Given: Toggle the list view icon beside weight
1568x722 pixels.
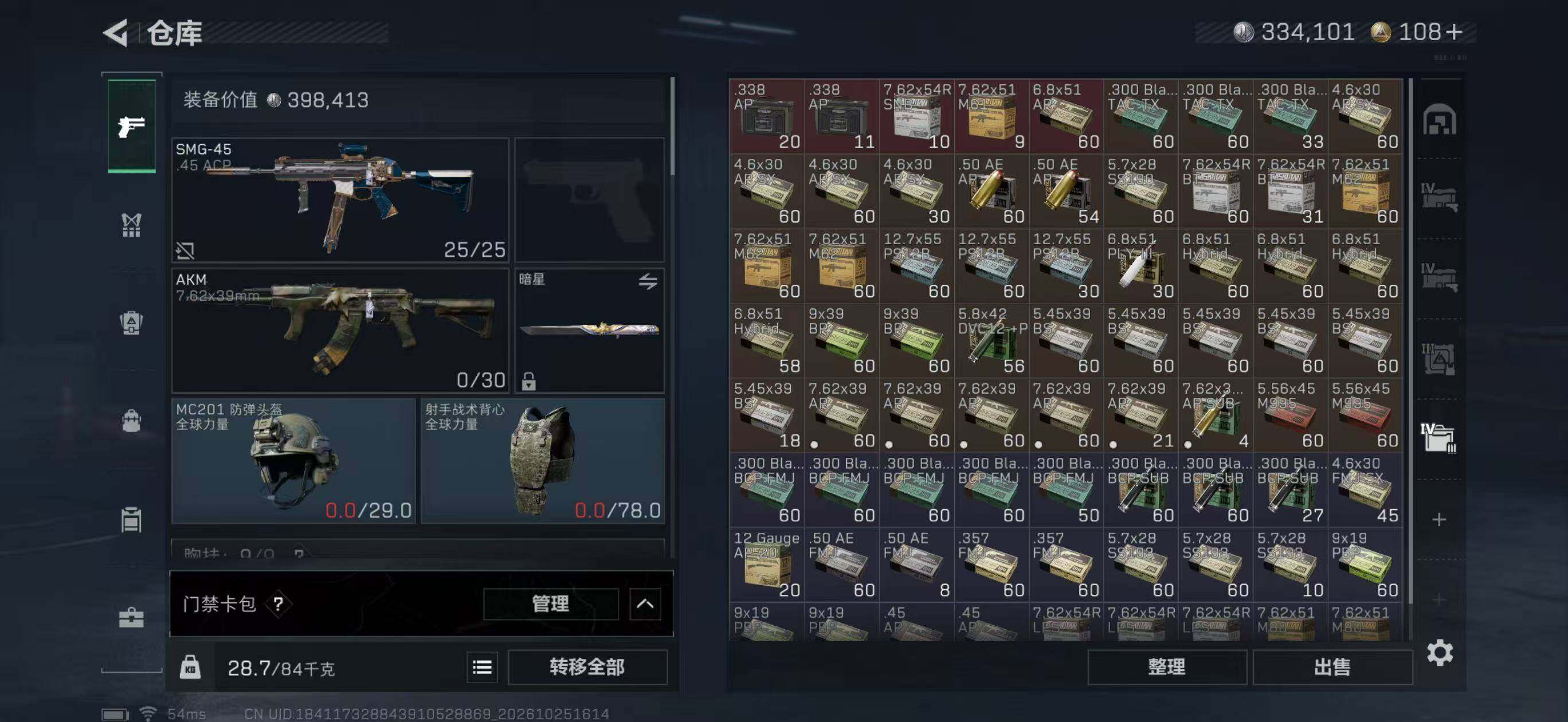Looking at the screenshot, I should coord(482,667).
